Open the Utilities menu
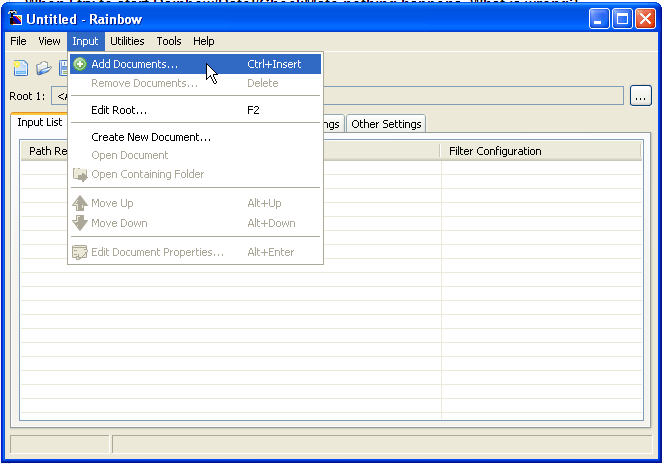The height and width of the screenshot is (464, 662). 127,41
